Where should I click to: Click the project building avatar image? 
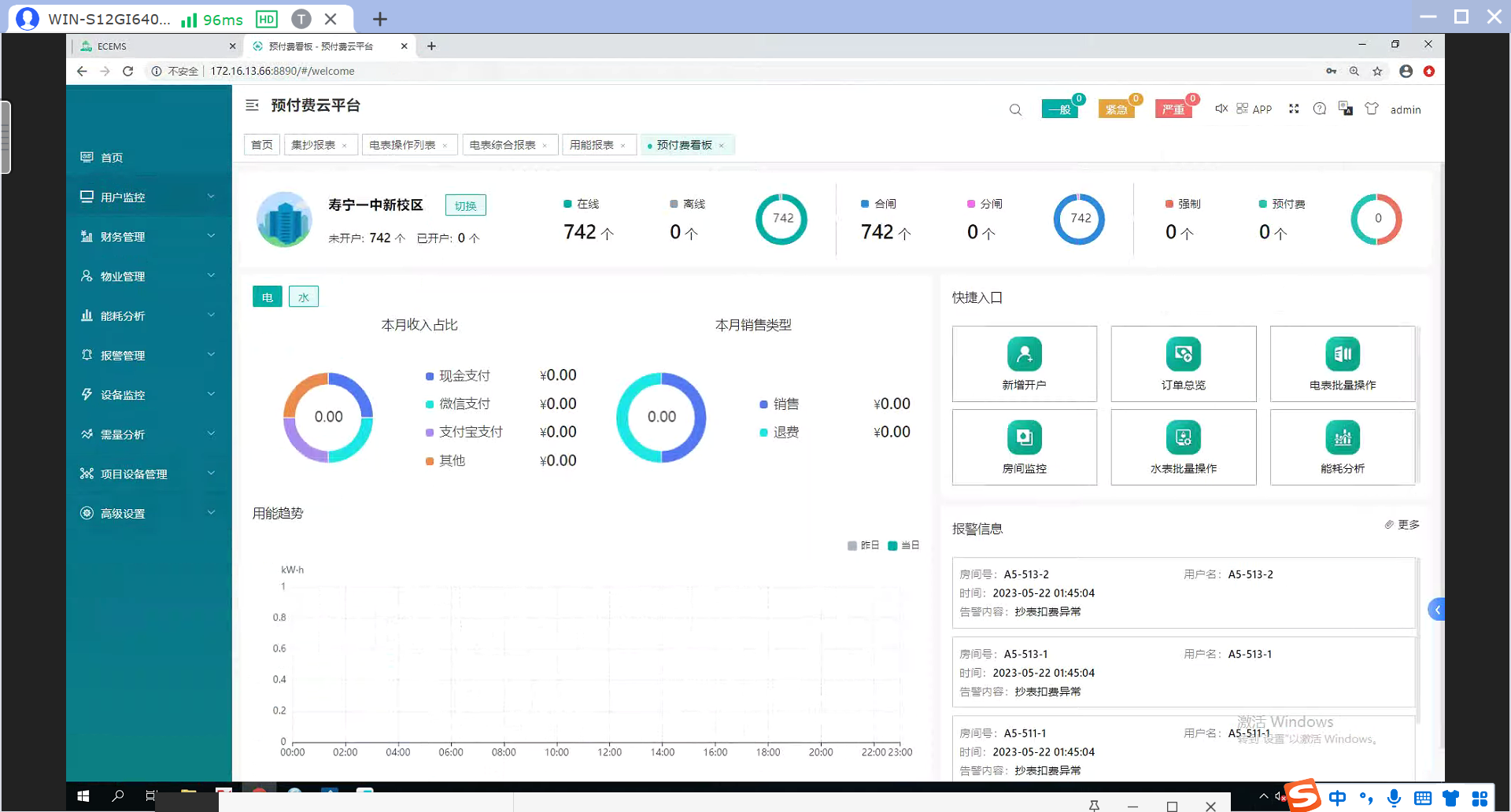pyautogui.click(x=284, y=220)
